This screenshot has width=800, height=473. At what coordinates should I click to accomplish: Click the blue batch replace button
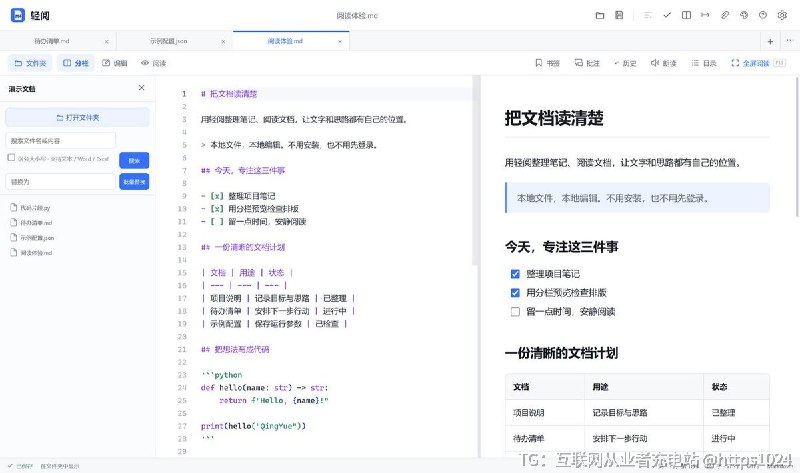tap(134, 182)
